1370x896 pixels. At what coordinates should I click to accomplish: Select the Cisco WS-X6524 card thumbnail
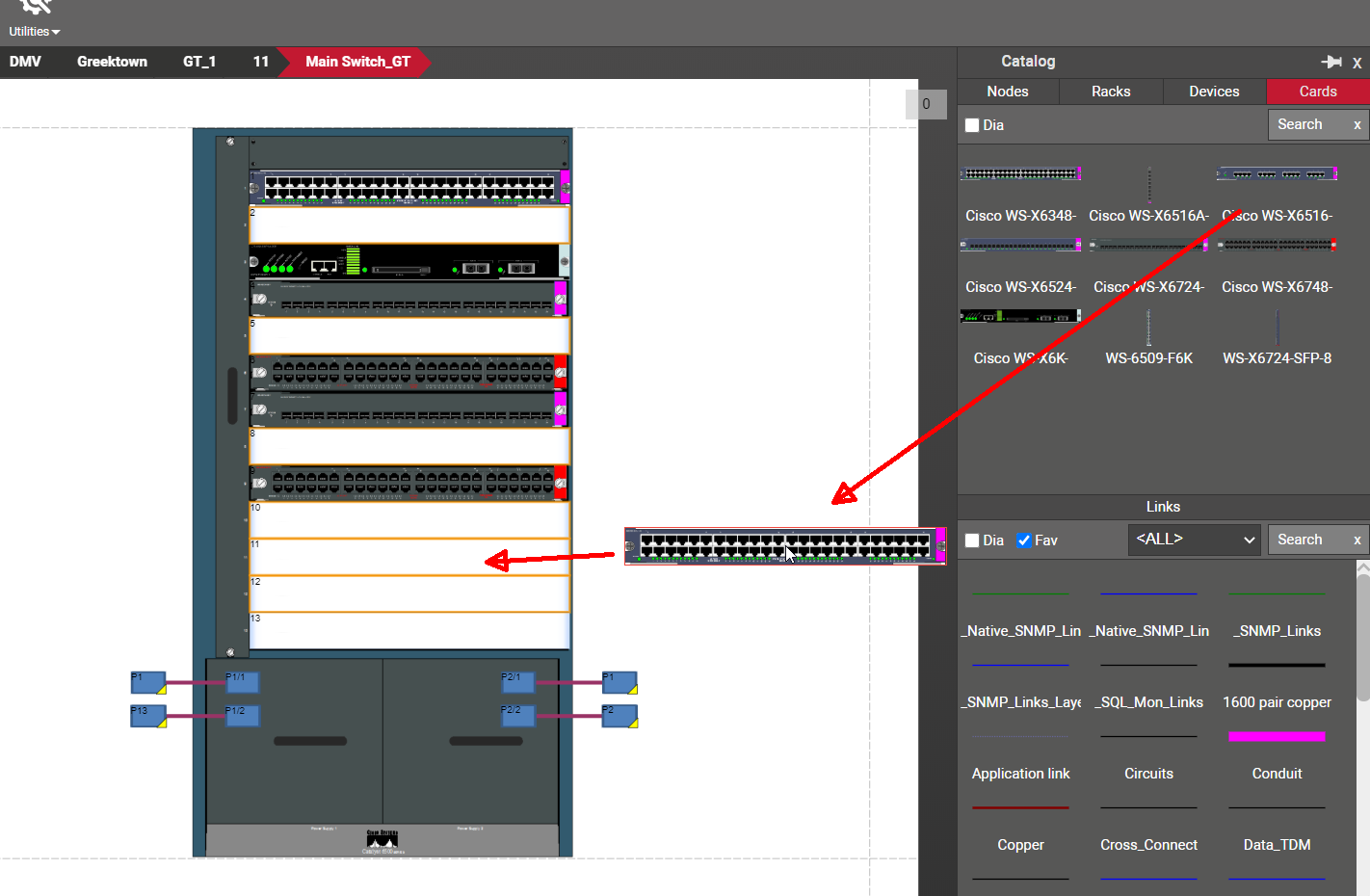(1020, 246)
